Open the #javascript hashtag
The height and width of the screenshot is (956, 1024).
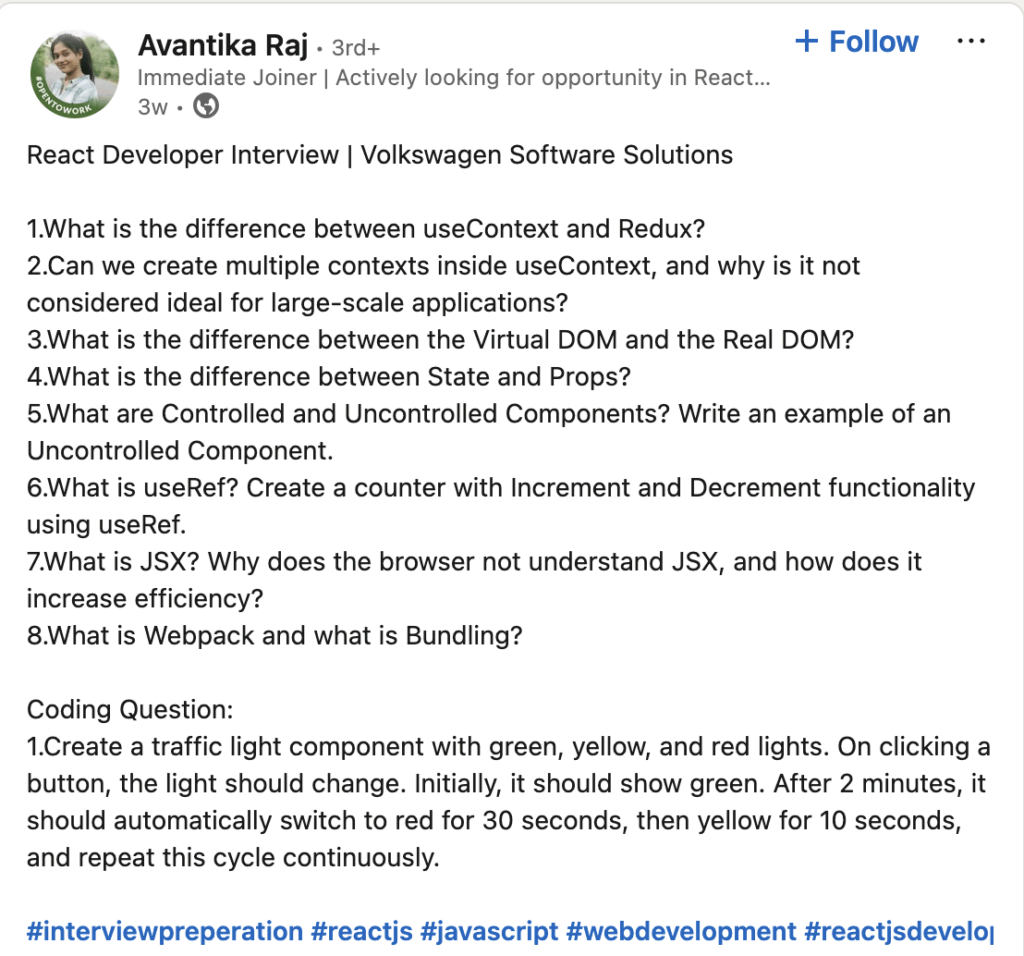(489, 931)
